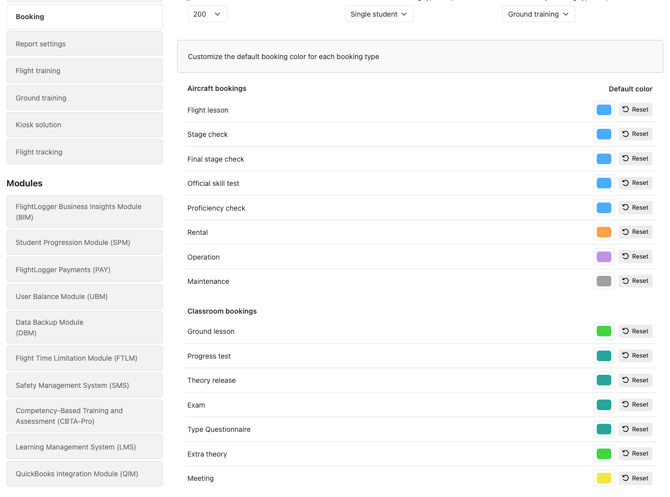This screenshot has height=497, width=670.
Task: Pick color for Official skill test
Action: [x=604, y=183]
